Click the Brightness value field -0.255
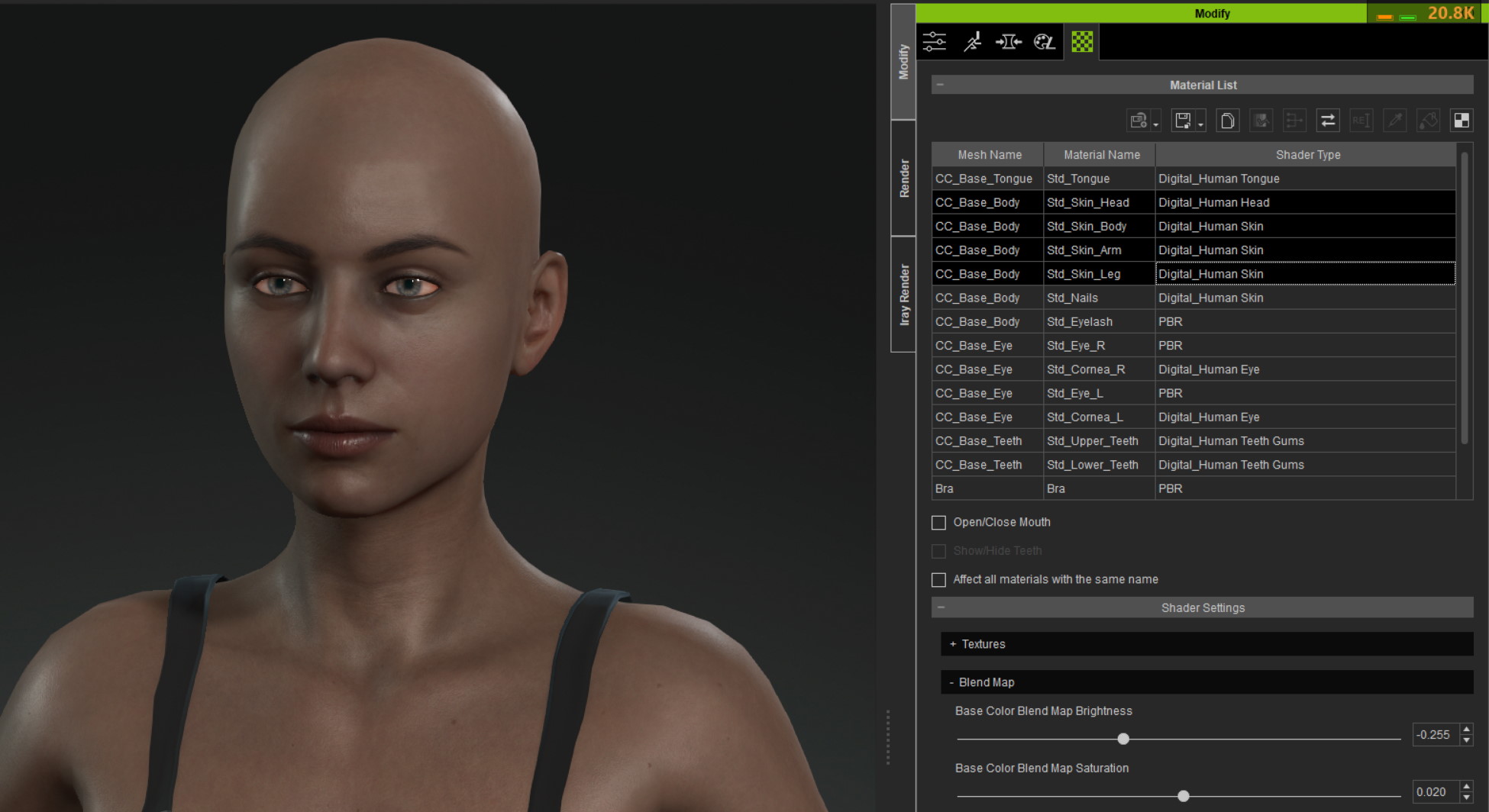The image size is (1489, 812). (1436, 735)
